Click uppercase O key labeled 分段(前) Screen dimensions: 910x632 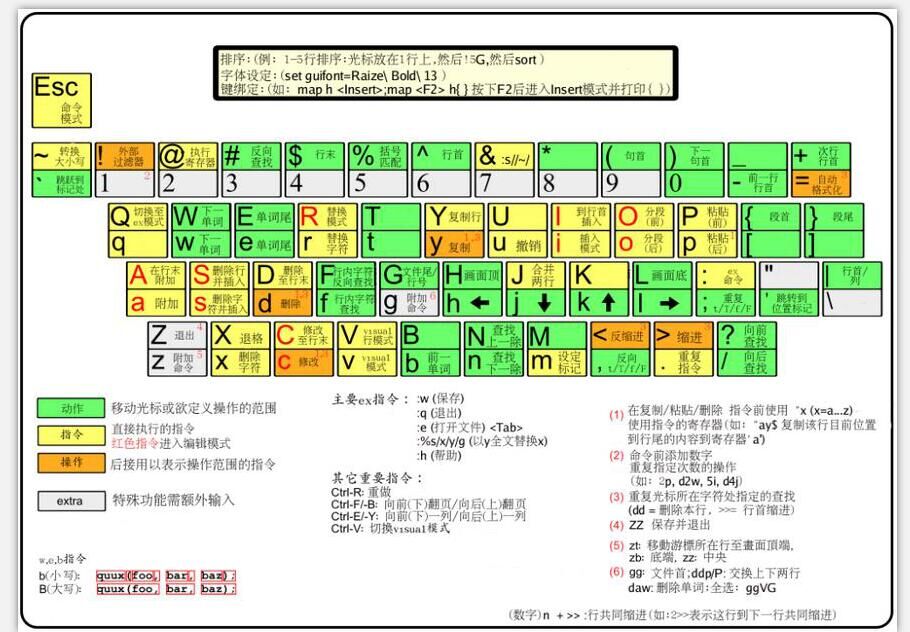(644, 217)
